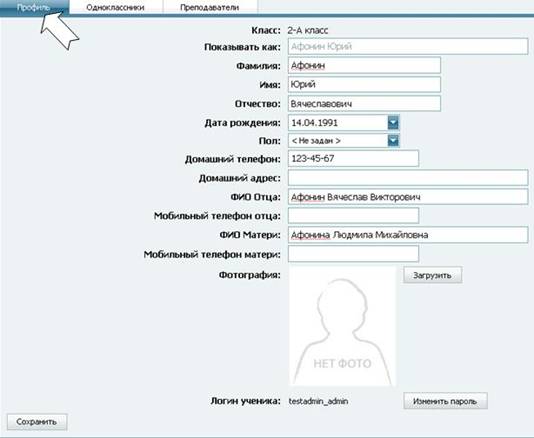This screenshot has width=534, height=438.
Task: Click the Загрузить photo upload button
Action: point(433,275)
